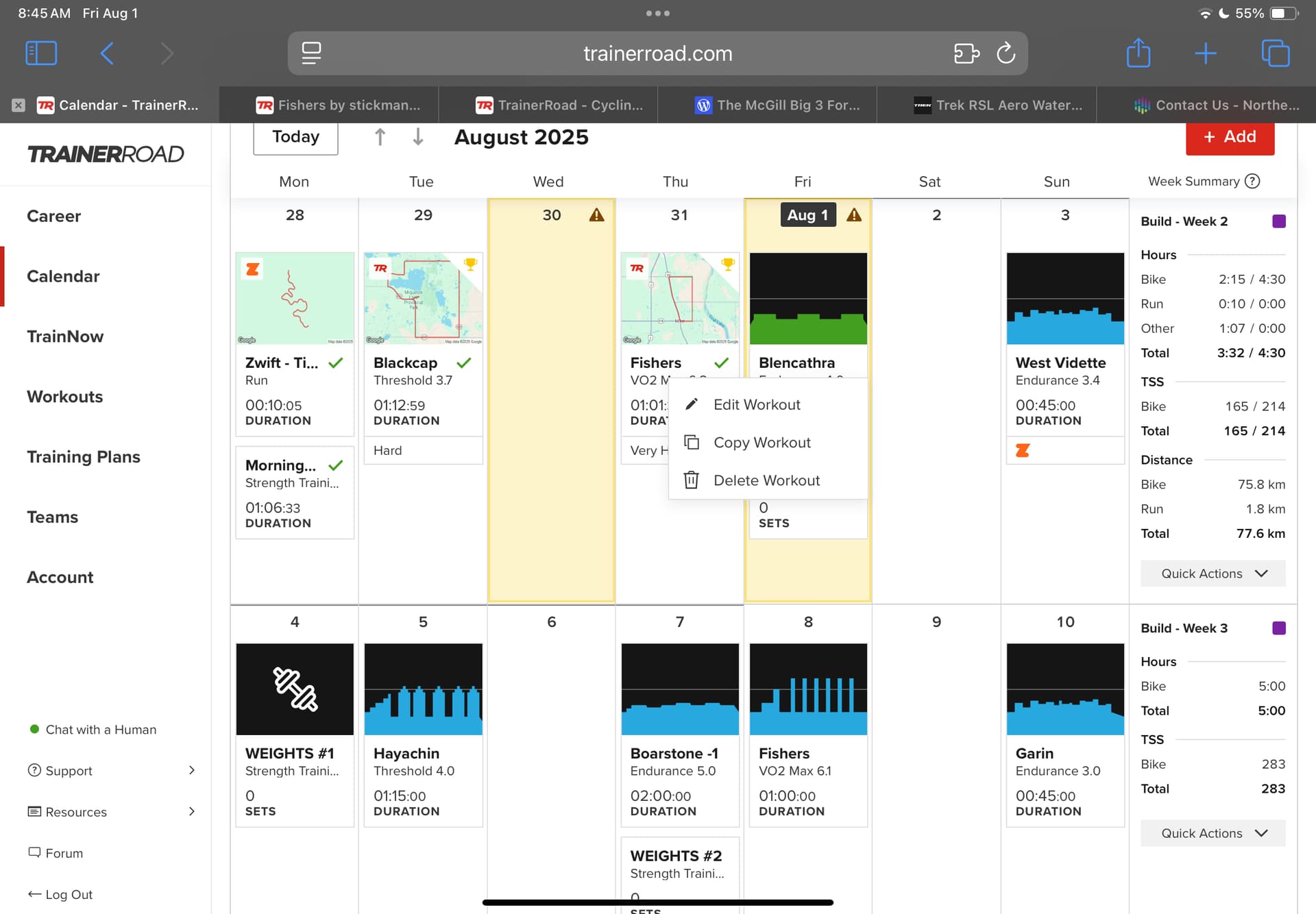This screenshot has height=914, width=1316.
Task: Click the down arrow to go to next week
Action: (417, 137)
